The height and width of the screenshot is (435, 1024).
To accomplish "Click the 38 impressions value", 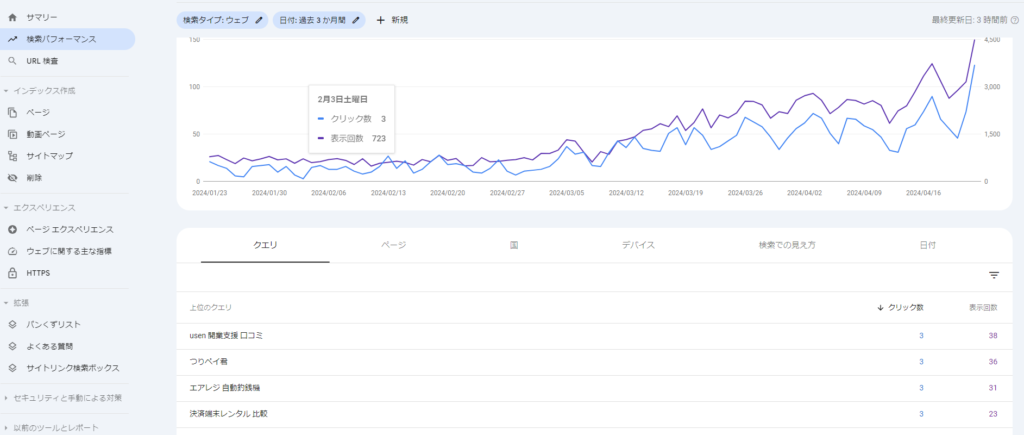I will click(x=993, y=336).
